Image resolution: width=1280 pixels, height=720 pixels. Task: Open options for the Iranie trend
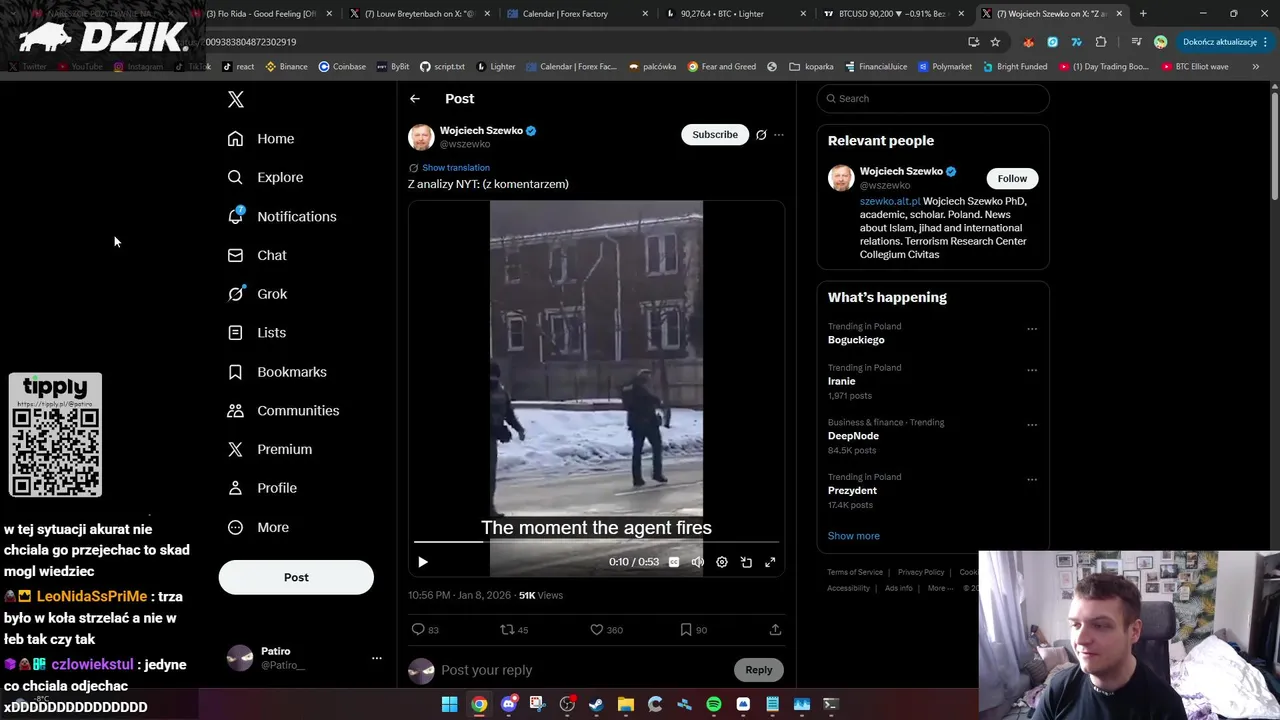[1032, 370]
